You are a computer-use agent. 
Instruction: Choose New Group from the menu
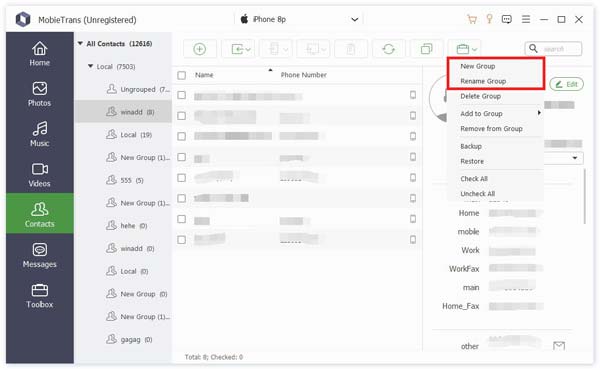pos(478,66)
